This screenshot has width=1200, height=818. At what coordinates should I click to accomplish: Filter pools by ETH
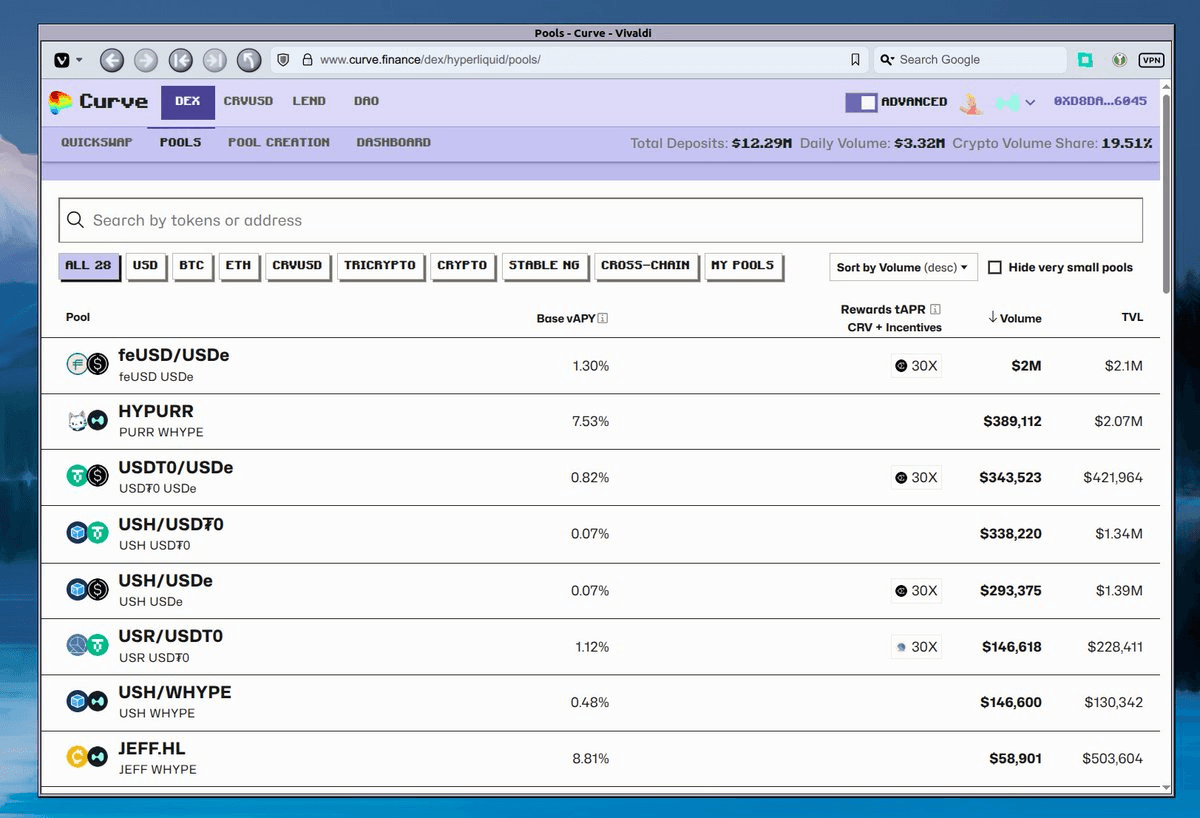pos(239,266)
